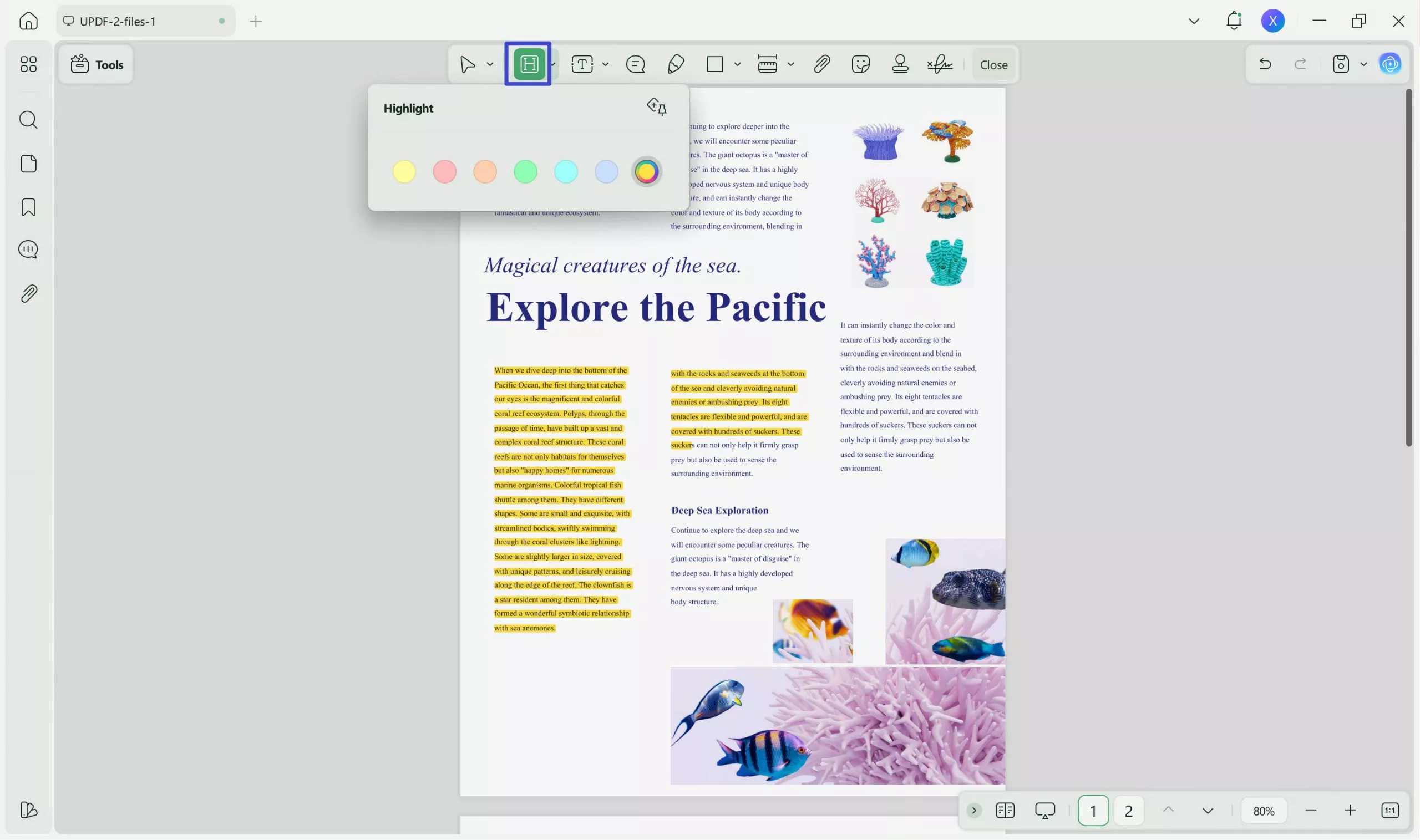1420x840 pixels.
Task: Open the measure tool dropdown
Action: click(x=790, y=64)
